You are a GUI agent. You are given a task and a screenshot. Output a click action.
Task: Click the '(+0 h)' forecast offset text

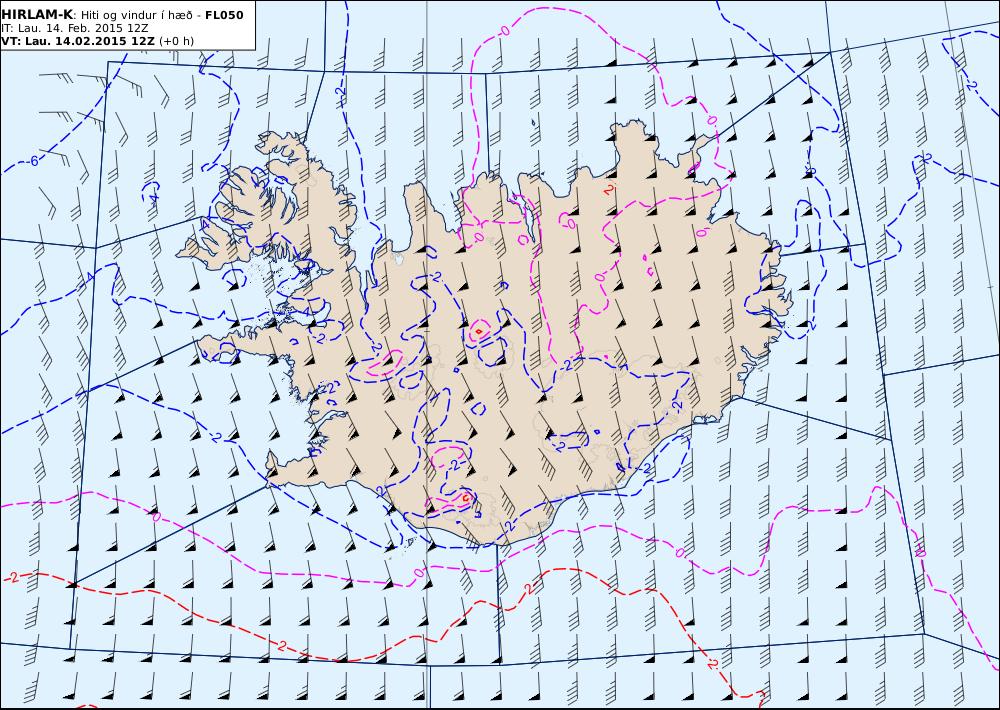pos(176,41)
